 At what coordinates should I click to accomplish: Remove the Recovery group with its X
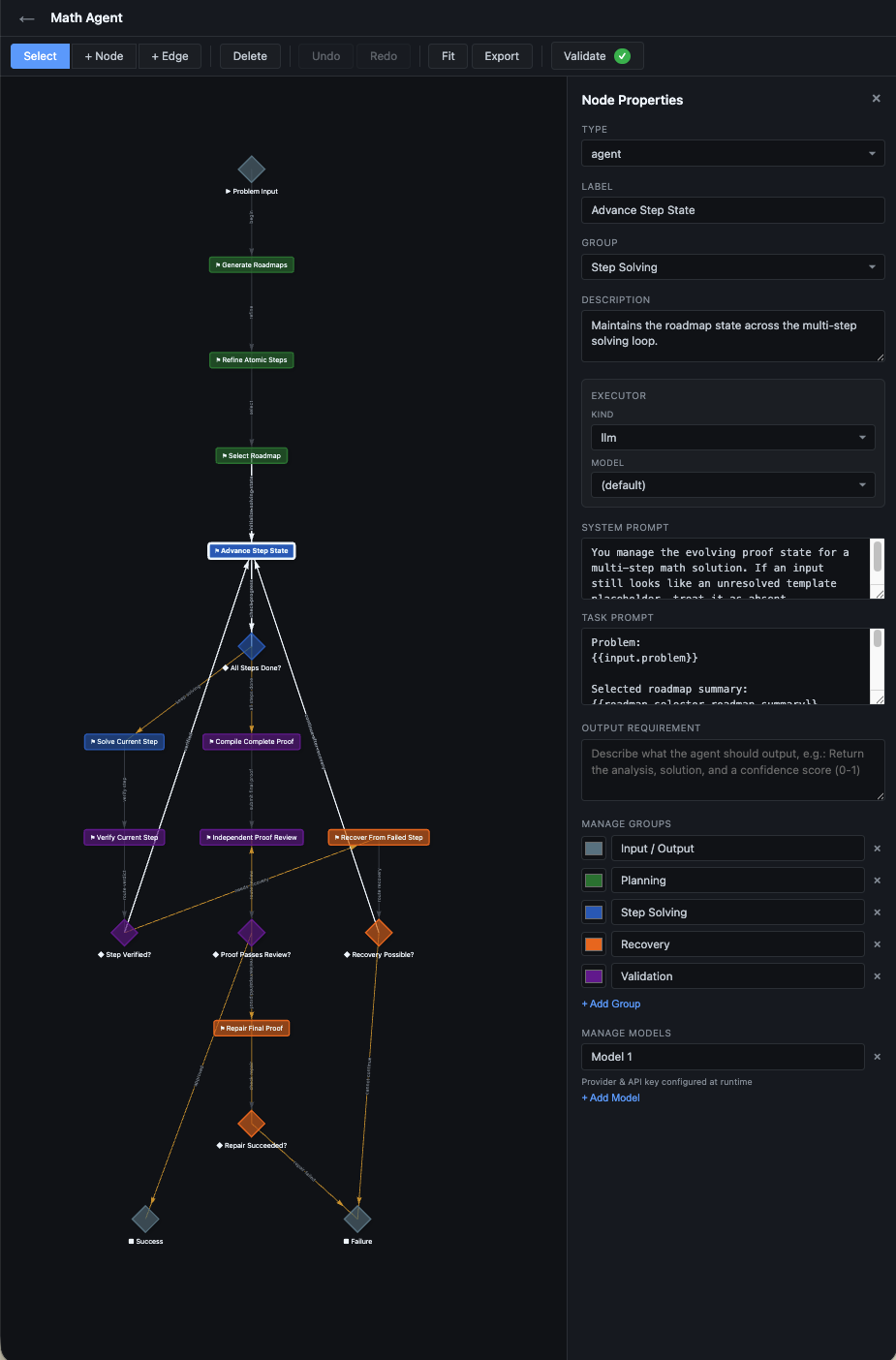877,944
